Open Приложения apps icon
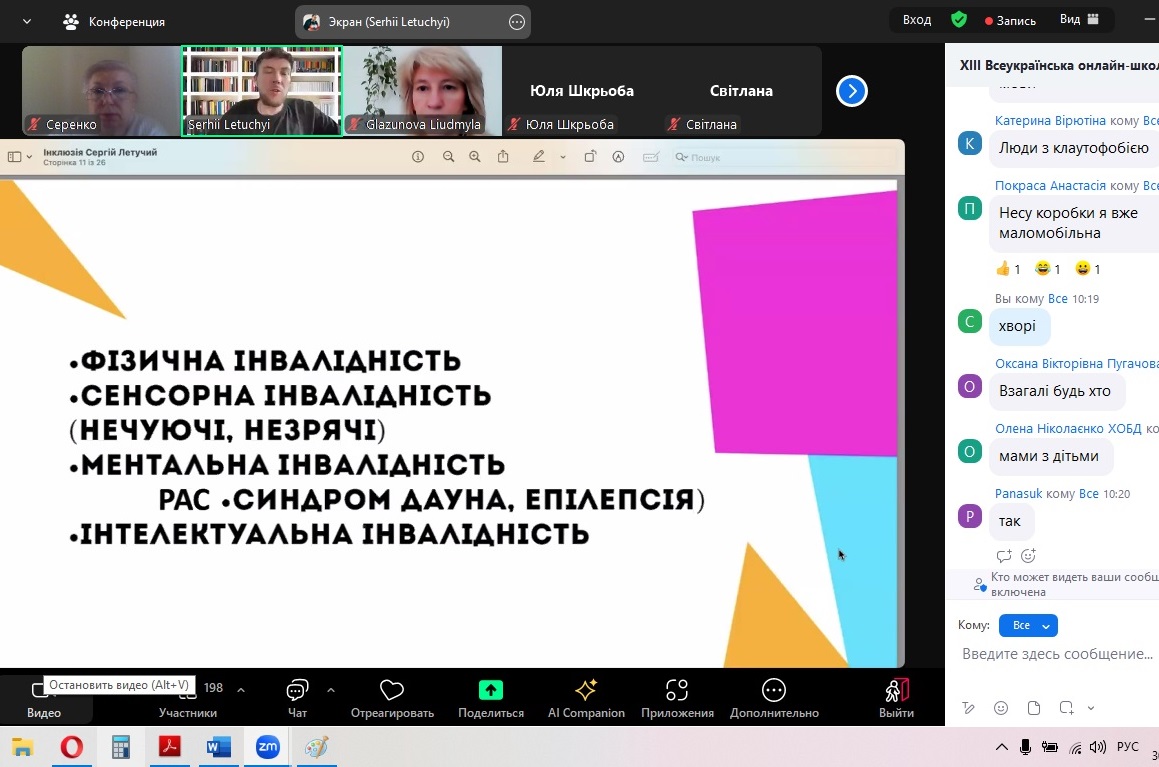 tap(677, 691)
